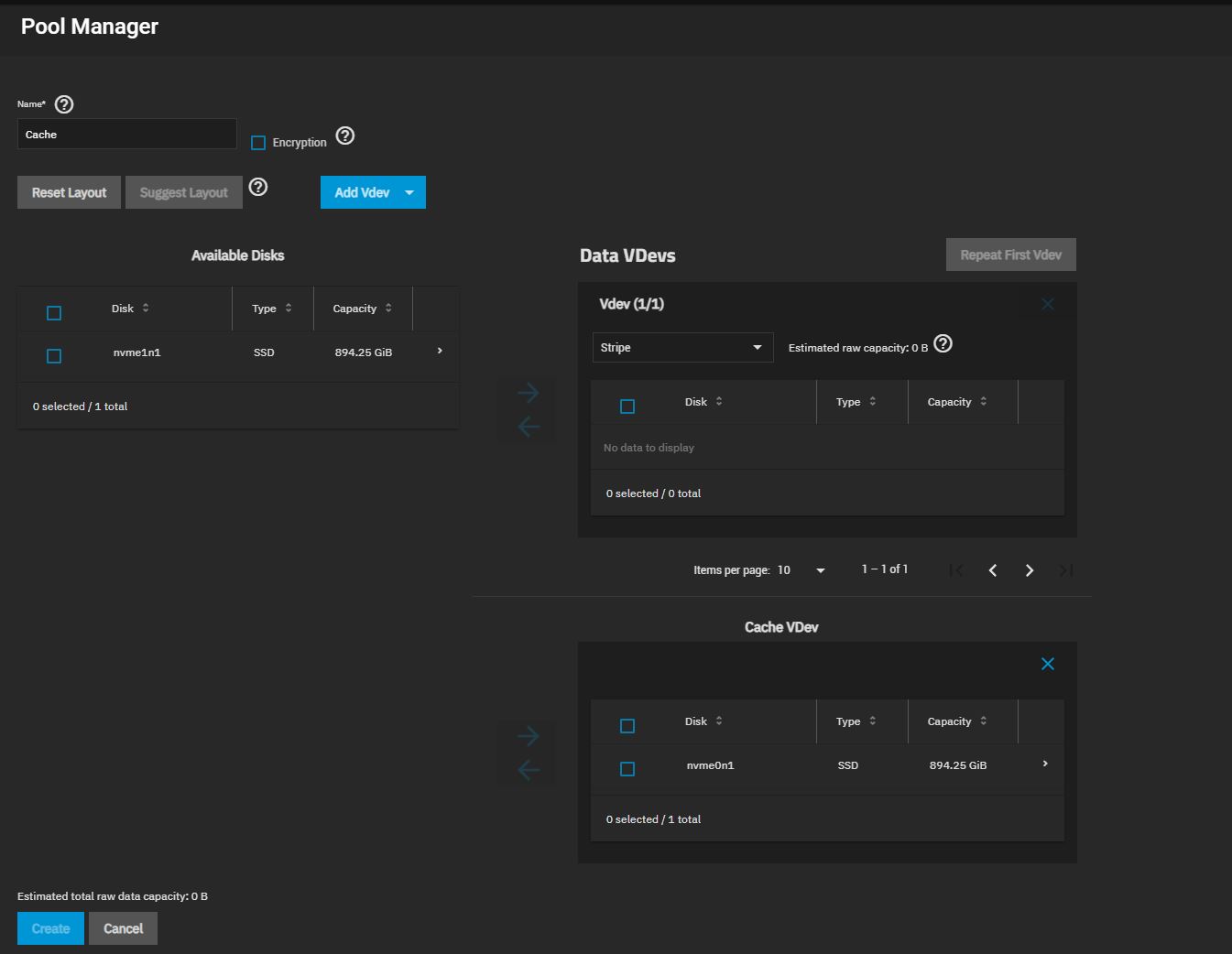Go to next page of vdevs

[x=1030, y=570]
